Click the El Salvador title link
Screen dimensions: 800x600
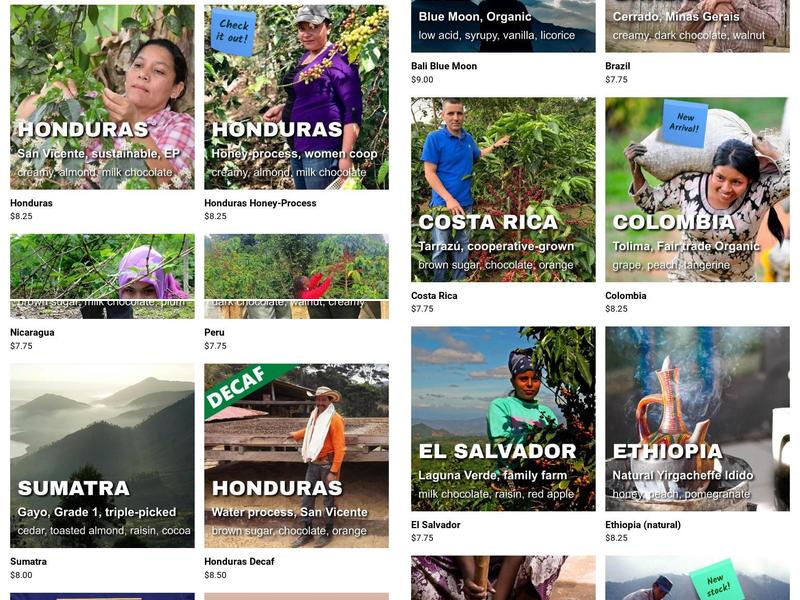436,524
